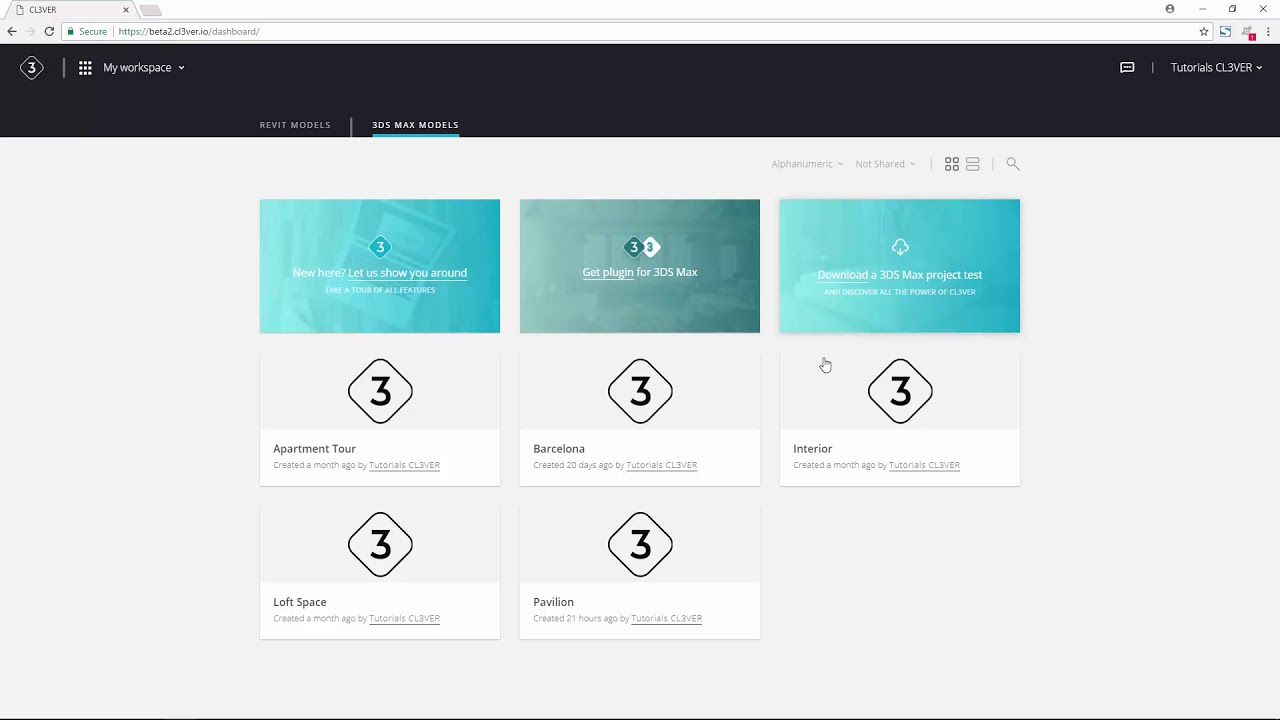Click cloud download icon on banner
1280x720 pixels.
(900, 247)
